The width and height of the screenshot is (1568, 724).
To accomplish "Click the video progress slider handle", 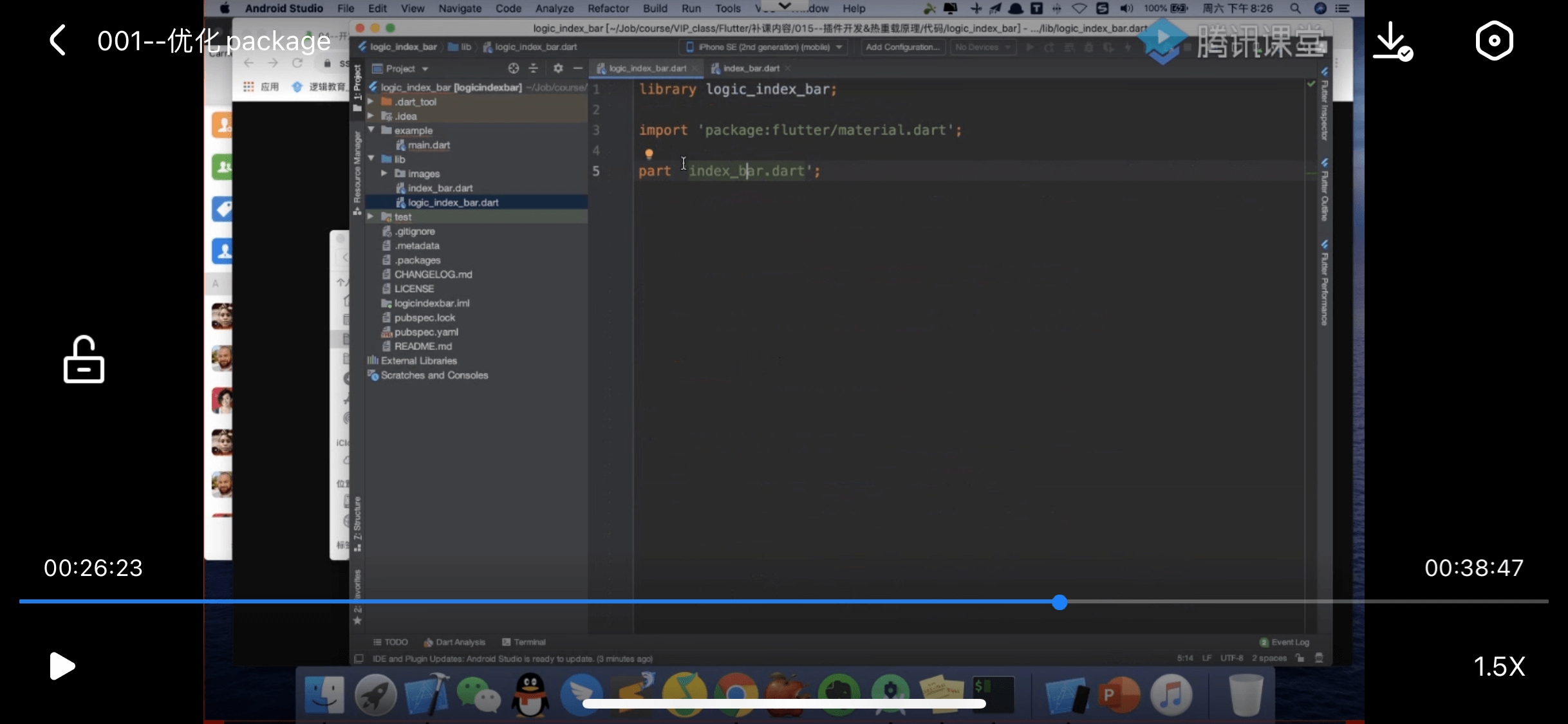I will [1059, 602].
